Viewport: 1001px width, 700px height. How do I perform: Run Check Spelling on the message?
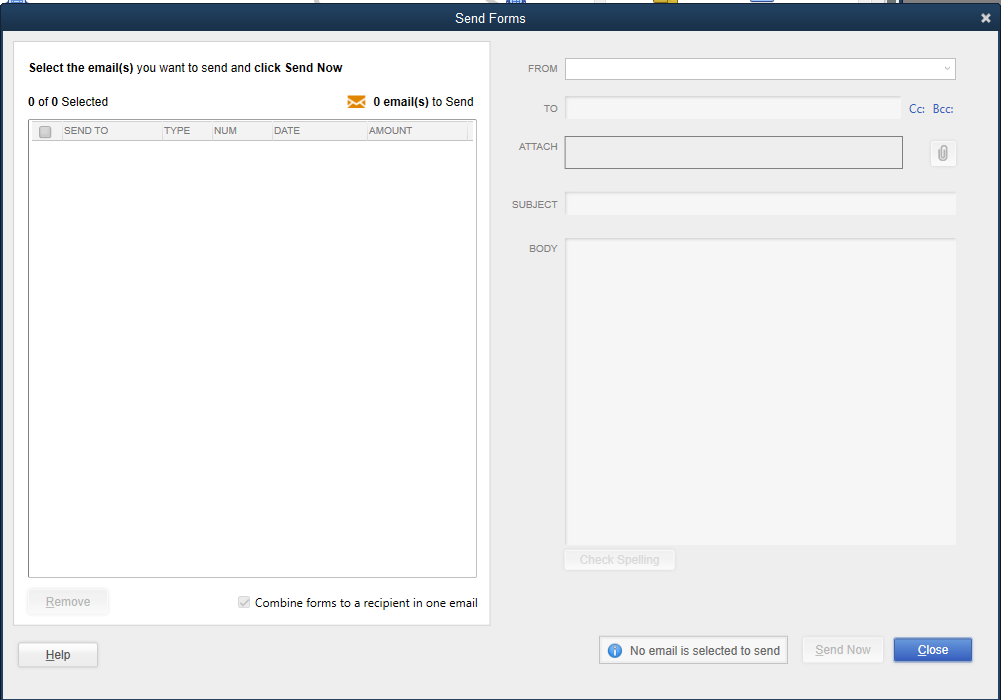(x=619, y=559)
